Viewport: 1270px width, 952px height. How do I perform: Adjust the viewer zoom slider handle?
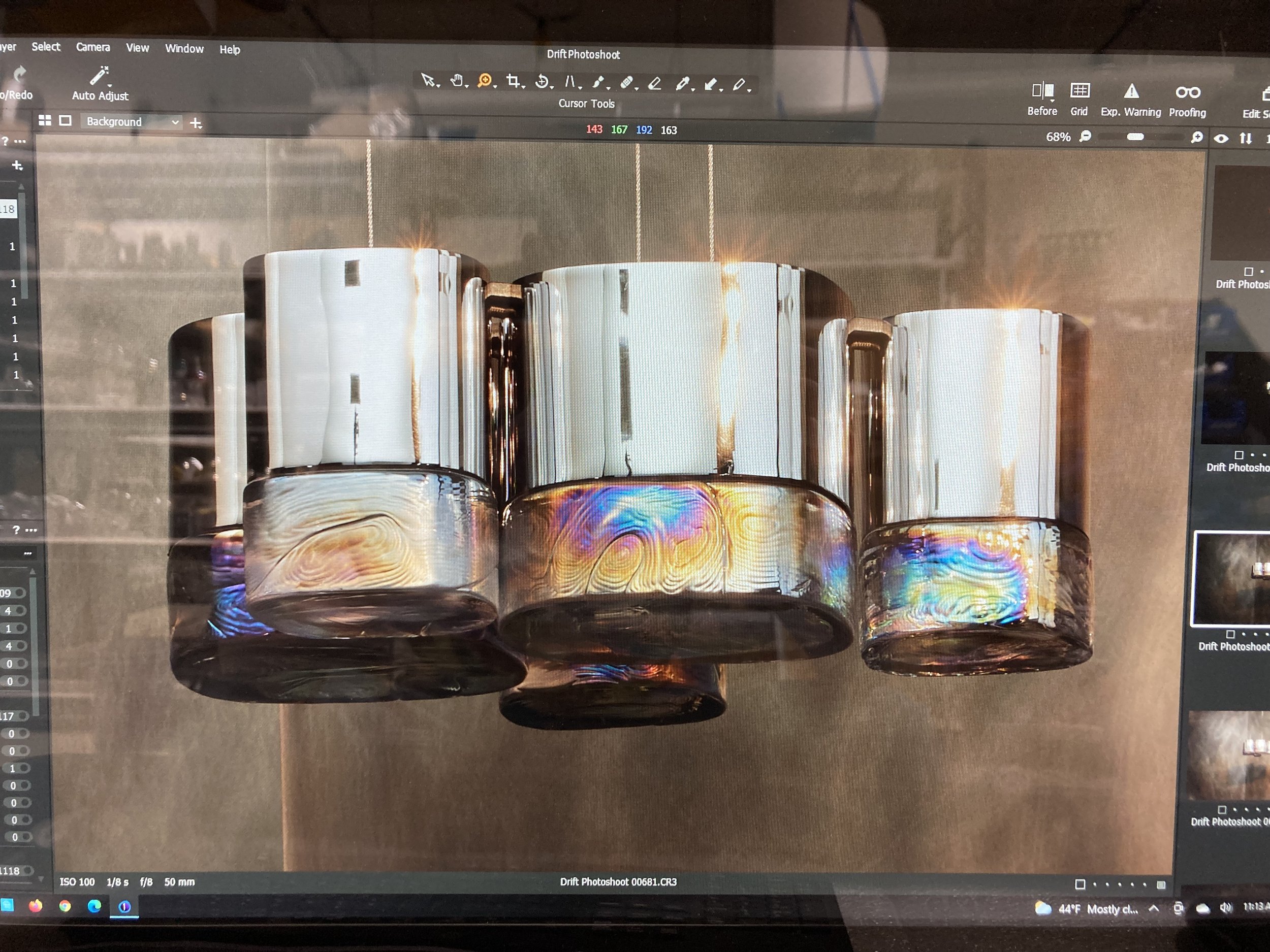coord(1135,137)
